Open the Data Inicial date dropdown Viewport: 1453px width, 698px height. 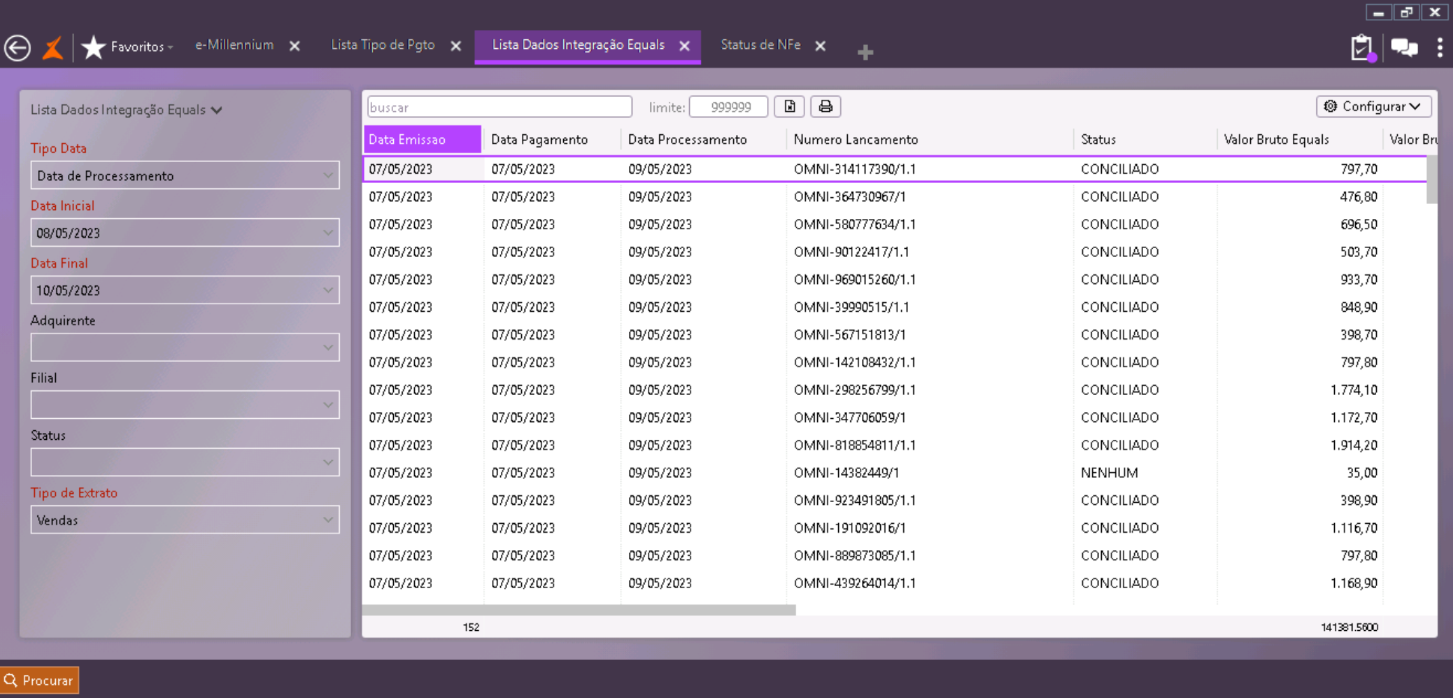(x=328, y=233)
